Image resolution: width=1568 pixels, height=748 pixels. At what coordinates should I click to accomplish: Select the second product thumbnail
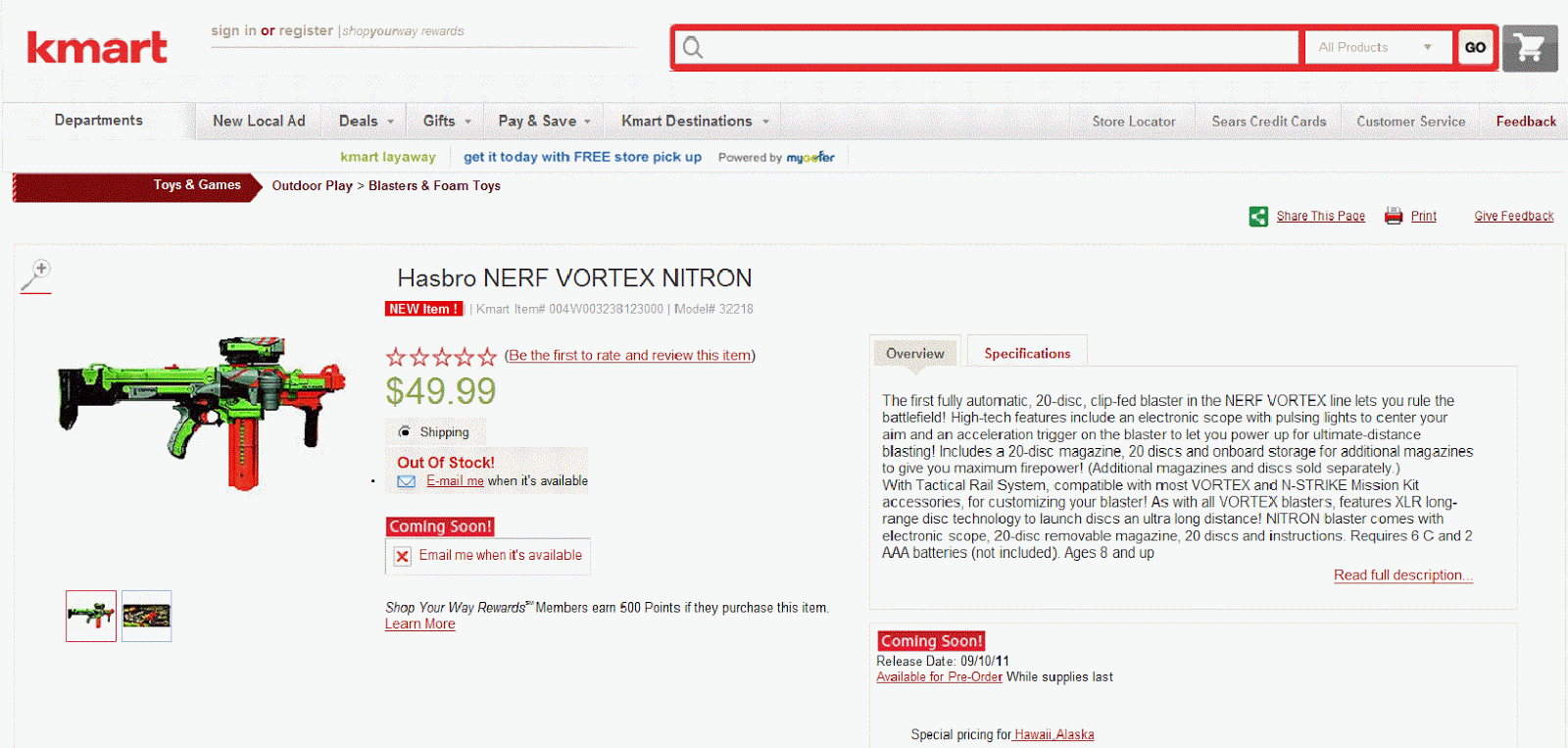coord(146,616)
